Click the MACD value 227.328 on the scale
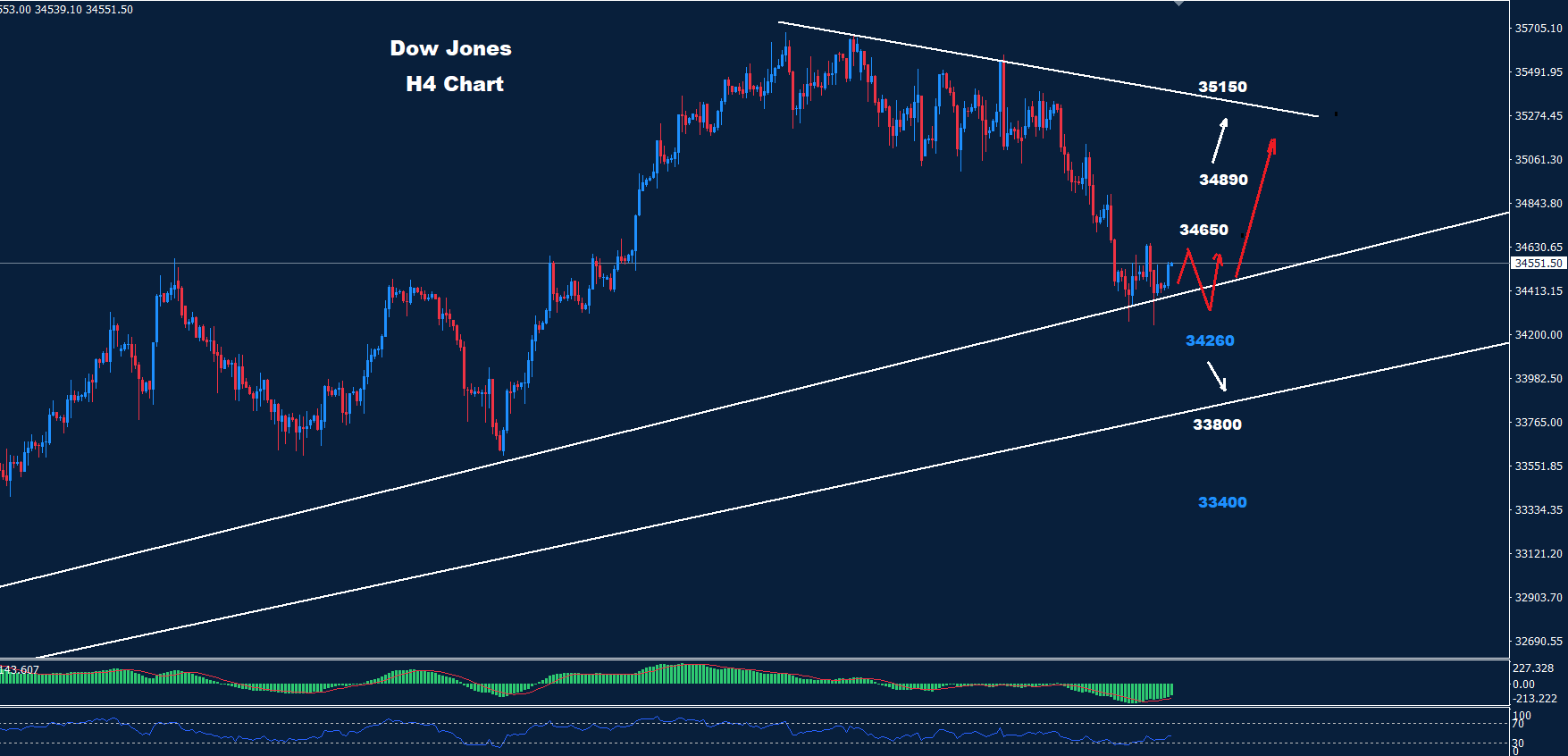Image resolution: width=1568 pixels, height=756 pixels. click(1533, 668)
